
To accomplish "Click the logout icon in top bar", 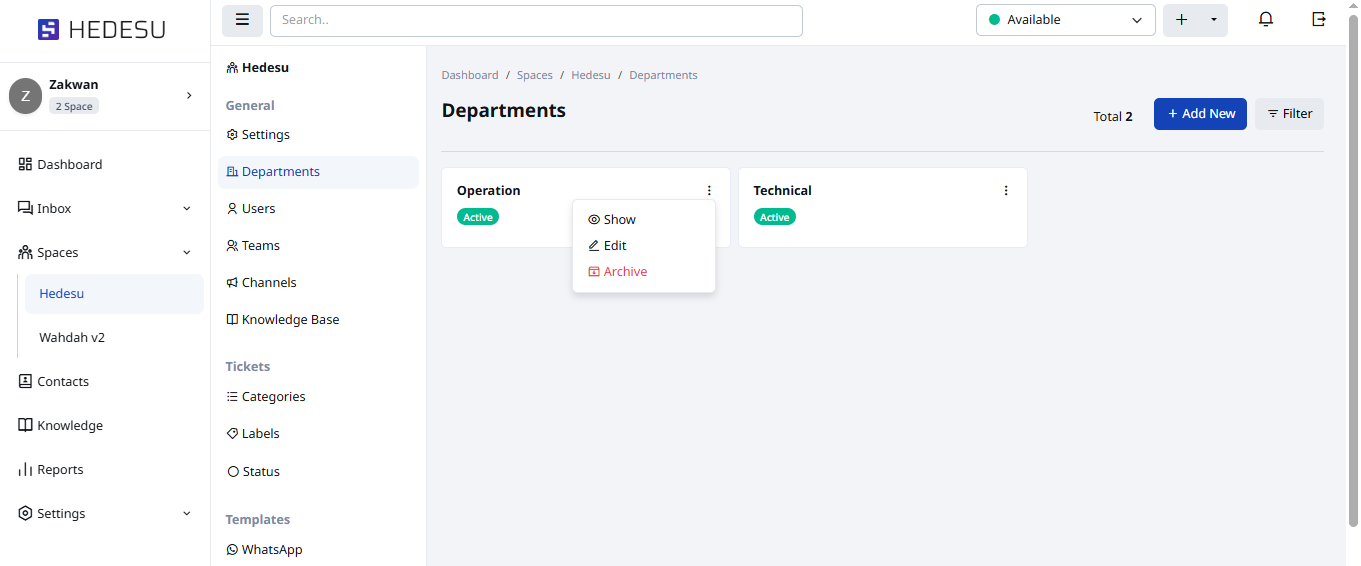I will [x=1319, y=20].
